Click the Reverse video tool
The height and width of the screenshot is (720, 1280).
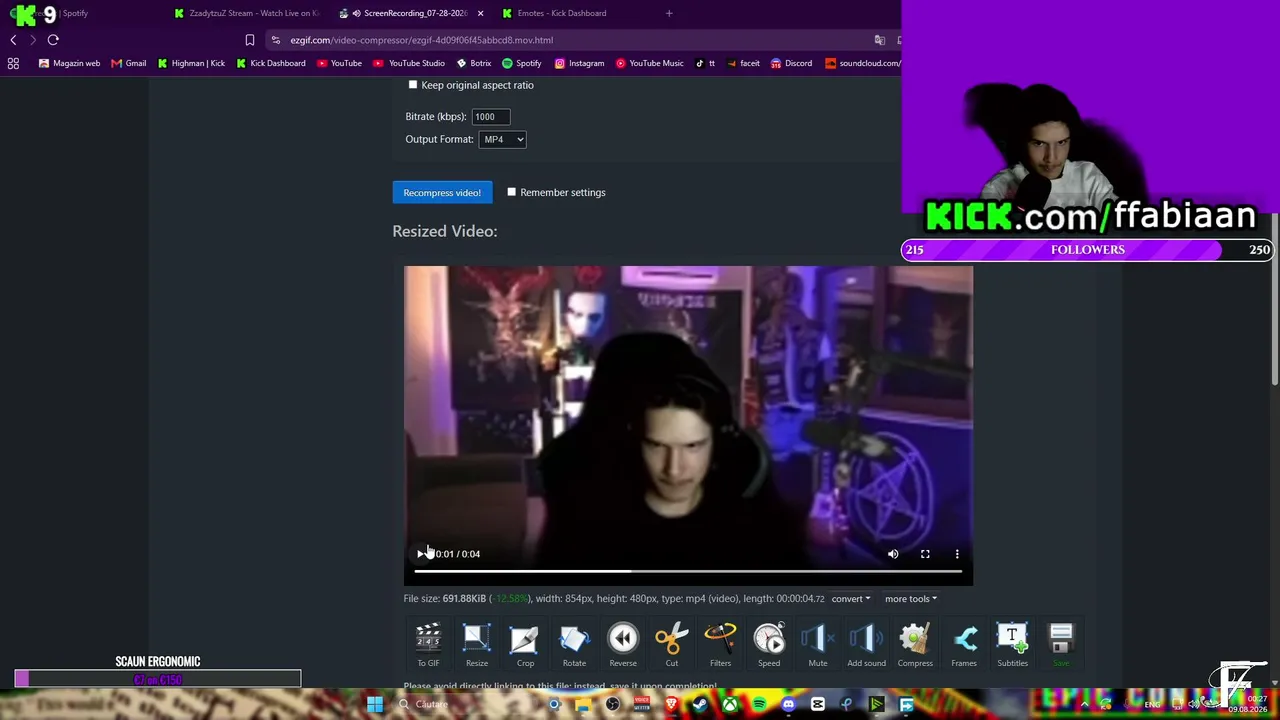[623, 645]
